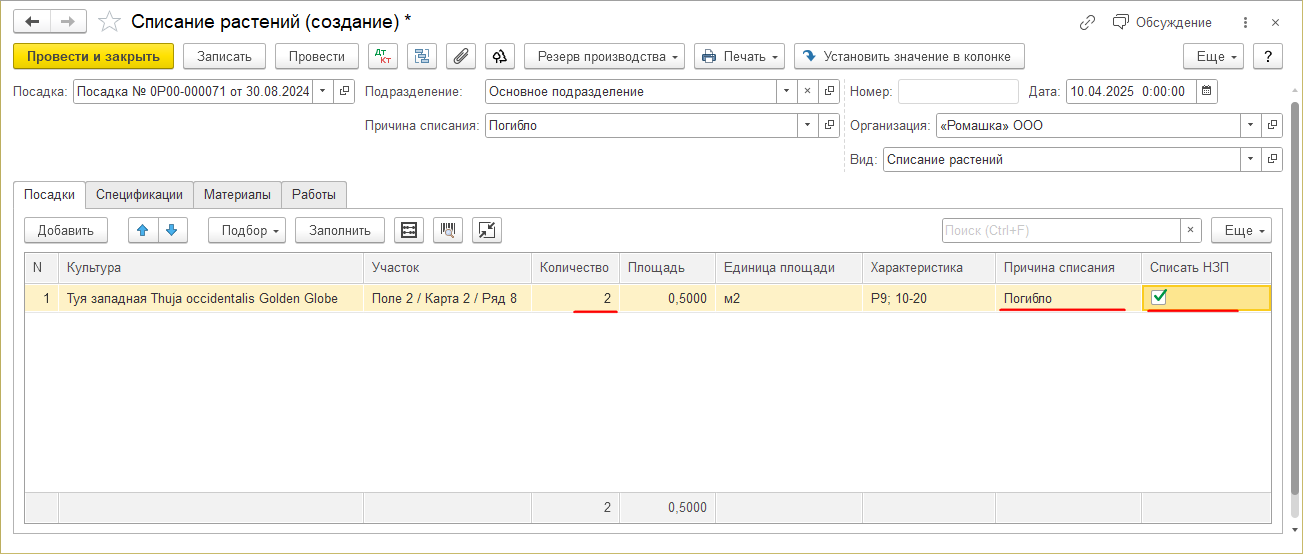Image resolution: width=1303 pixels, height=554 pixels.
Task: Switch to the Спецификации tab
Action: point(139,195)
